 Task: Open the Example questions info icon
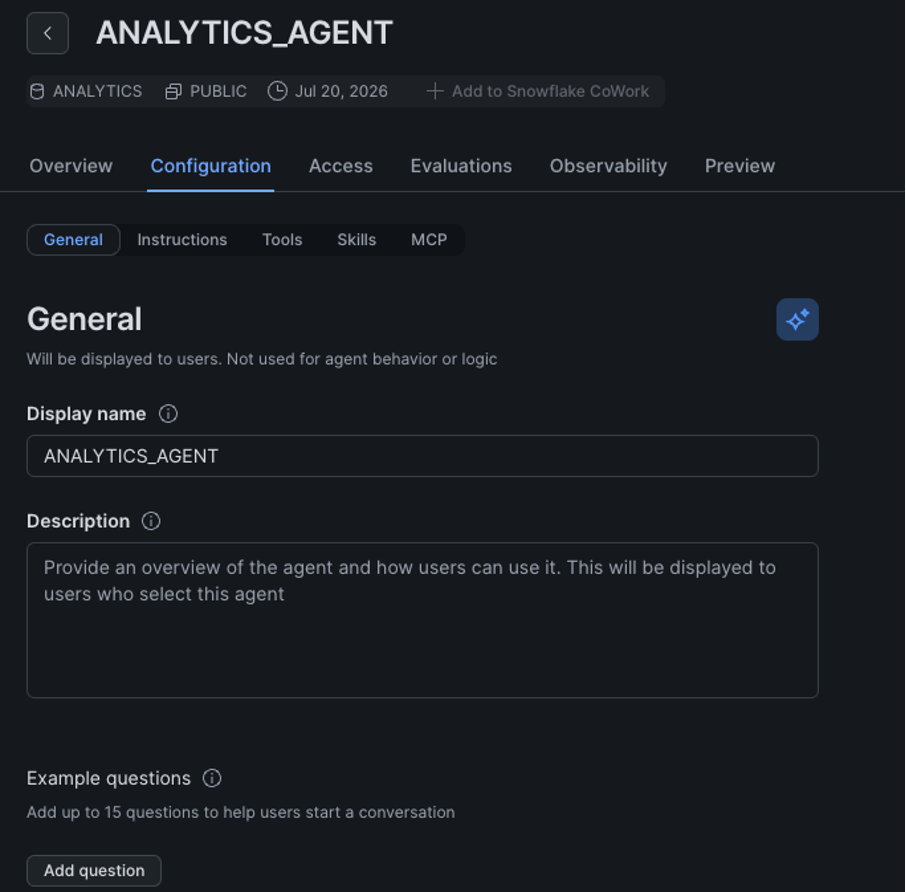pyautogui.click(x=212, y=778)
